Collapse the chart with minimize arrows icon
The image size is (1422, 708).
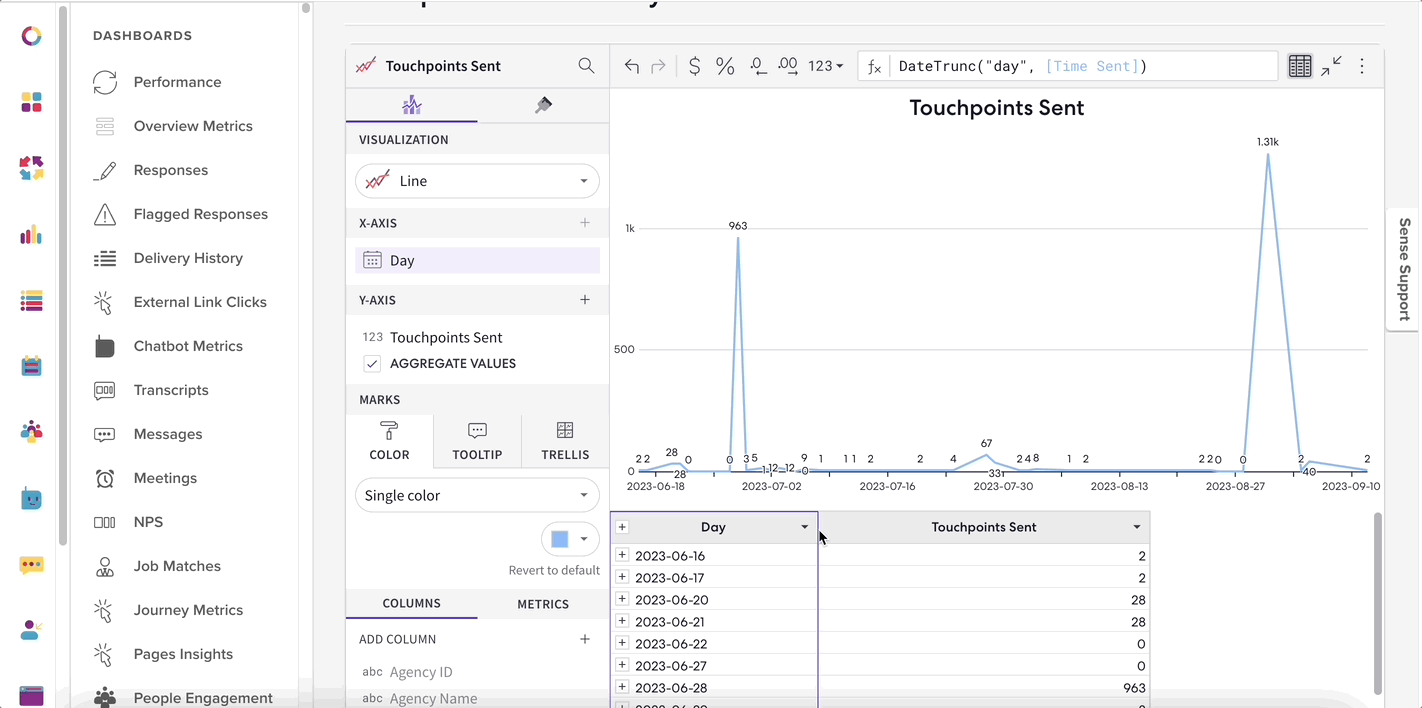point(1331,66)
